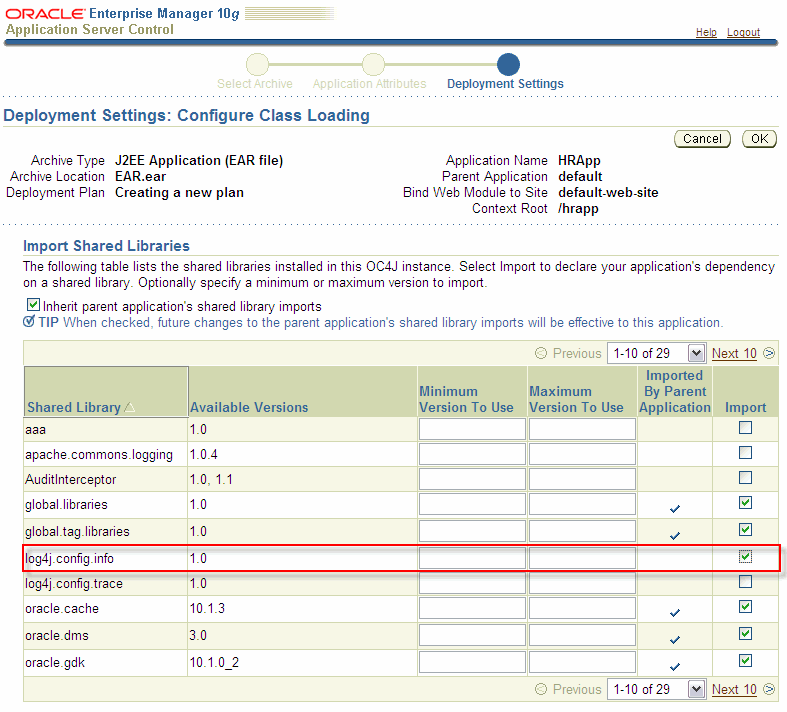The height and width of the screenshot is (712, 787).
Task: Click Minimum Version field for global.libraries
Action: point(472,504)
